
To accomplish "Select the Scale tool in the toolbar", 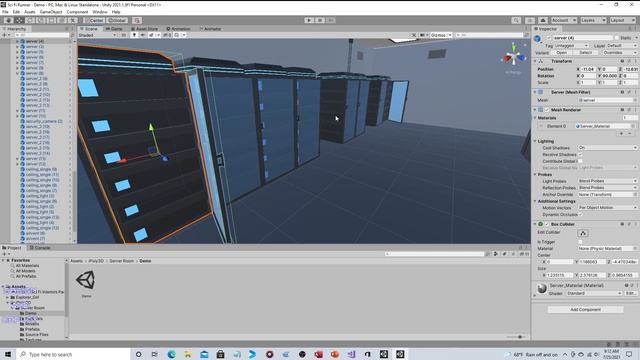I will pyautogui.click(x=41, y=20).
